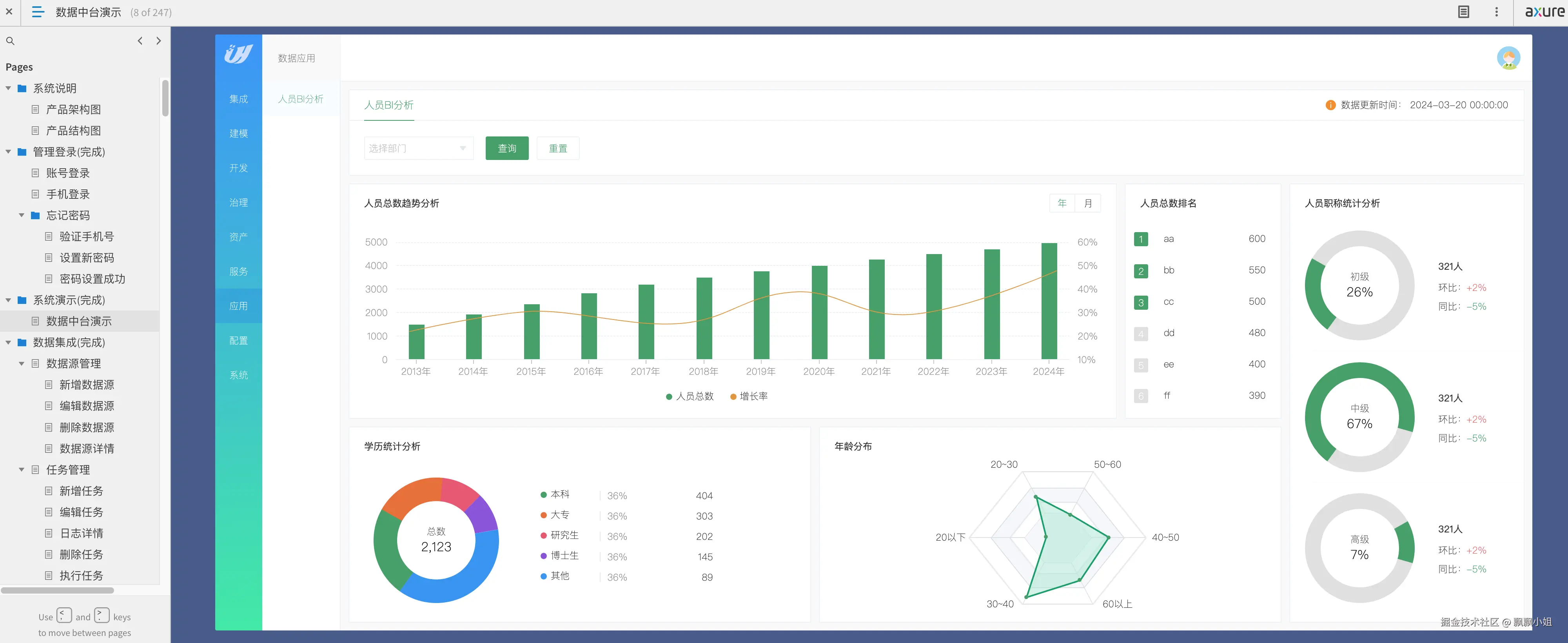
Task: Switch trend chart to 月 view
Action: 1088,203
